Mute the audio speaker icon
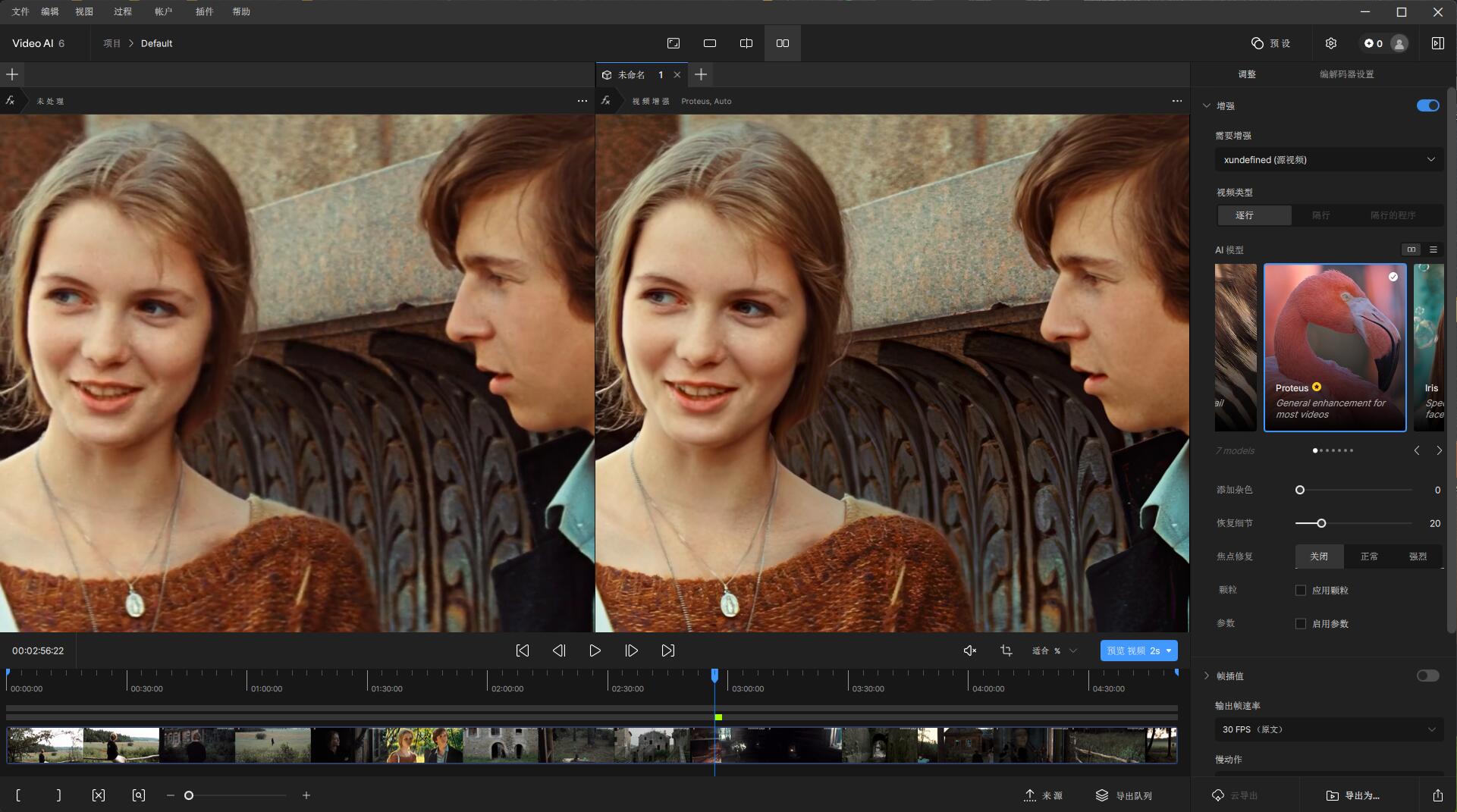 click(970, 651)
